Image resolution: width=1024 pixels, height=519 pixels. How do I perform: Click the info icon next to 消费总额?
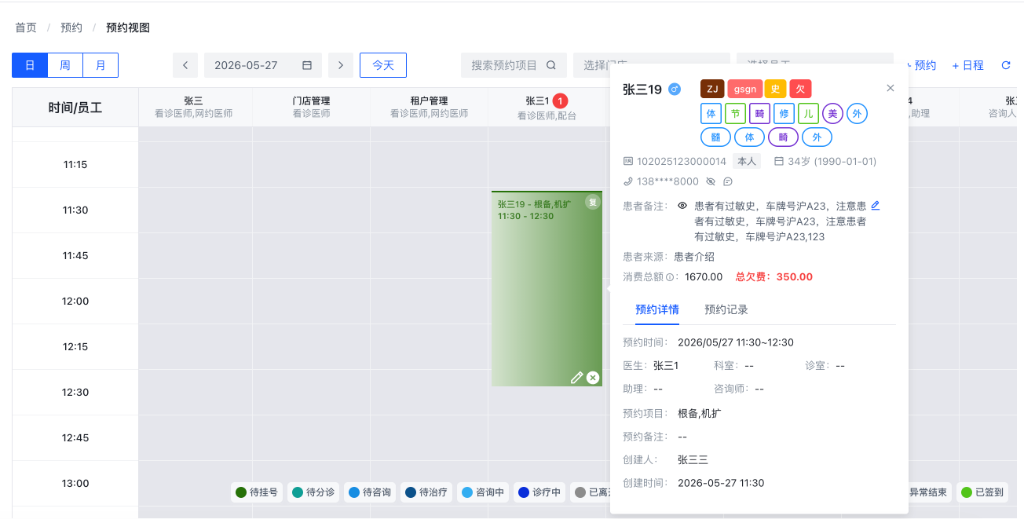point(669,277)
